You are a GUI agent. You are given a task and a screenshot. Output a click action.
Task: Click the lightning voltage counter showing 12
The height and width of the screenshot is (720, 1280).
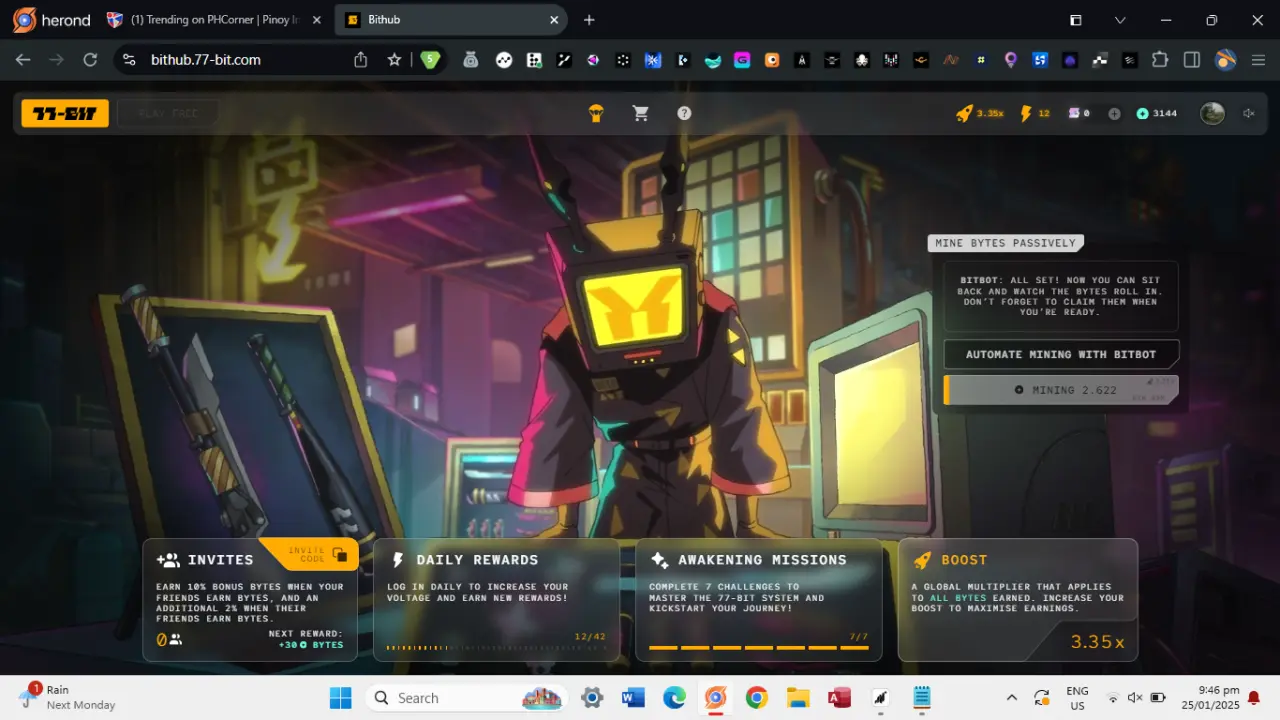tap(1035, 113)
